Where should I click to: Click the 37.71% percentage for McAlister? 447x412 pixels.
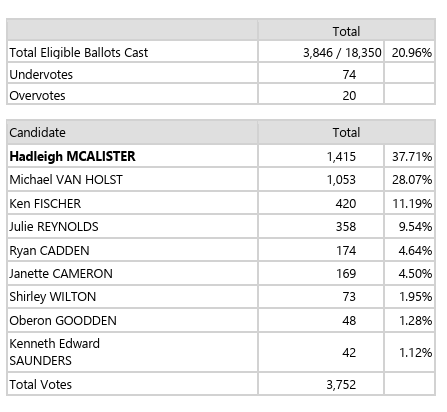(412, 156)
